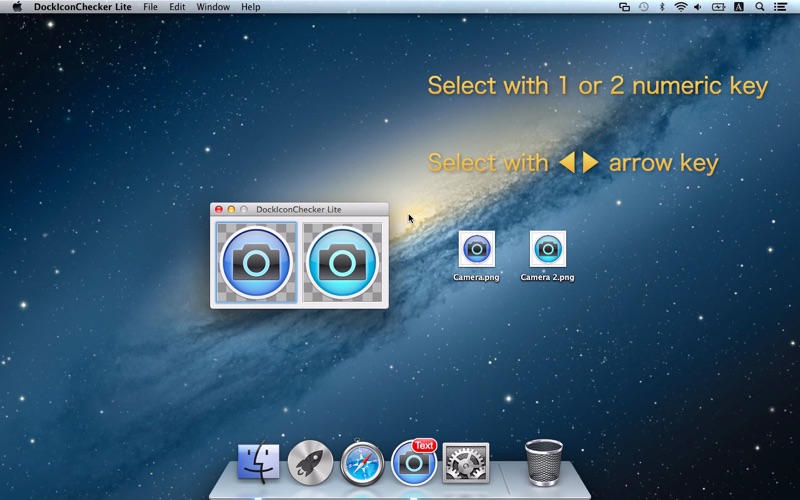Click the Camera 2.png desktop file
Screen dimensions: 800x500
click(547, 250)
